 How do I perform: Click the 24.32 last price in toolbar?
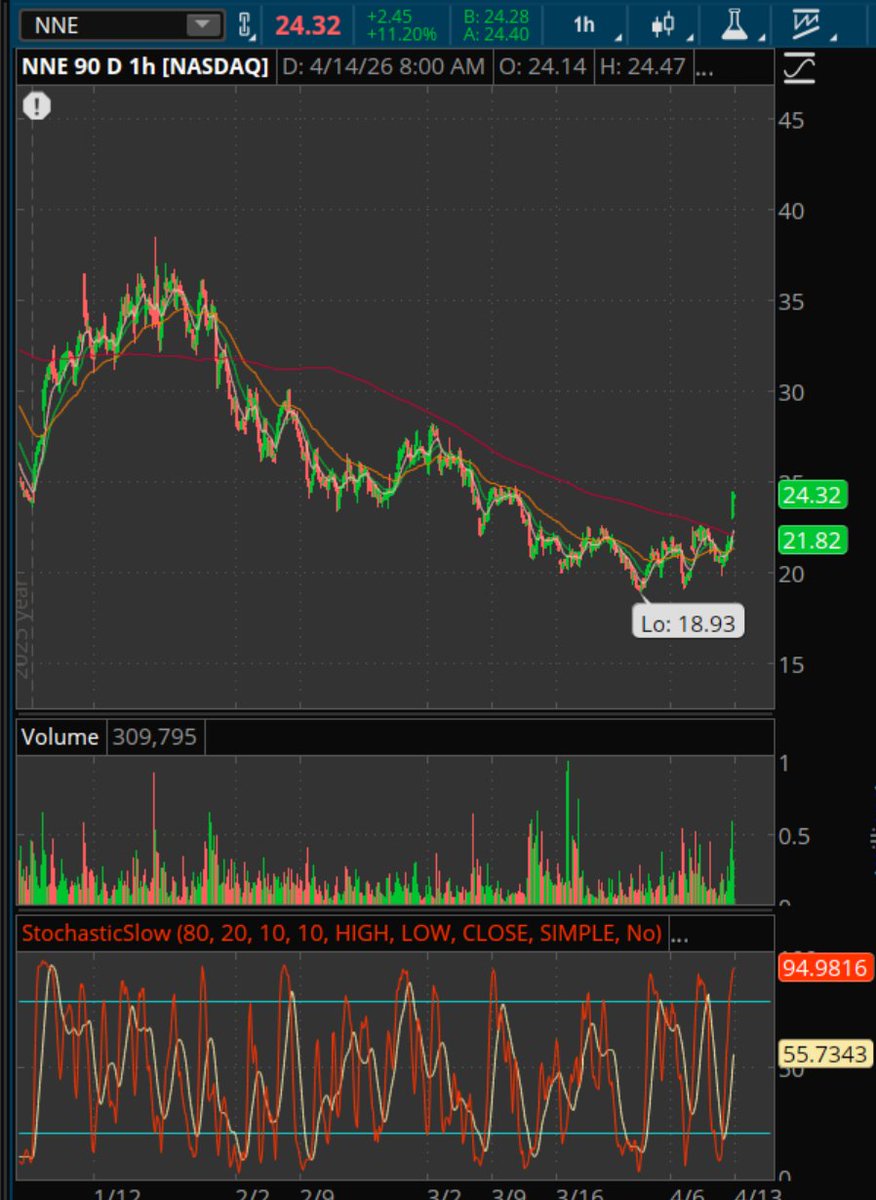[x=308, y=25]
